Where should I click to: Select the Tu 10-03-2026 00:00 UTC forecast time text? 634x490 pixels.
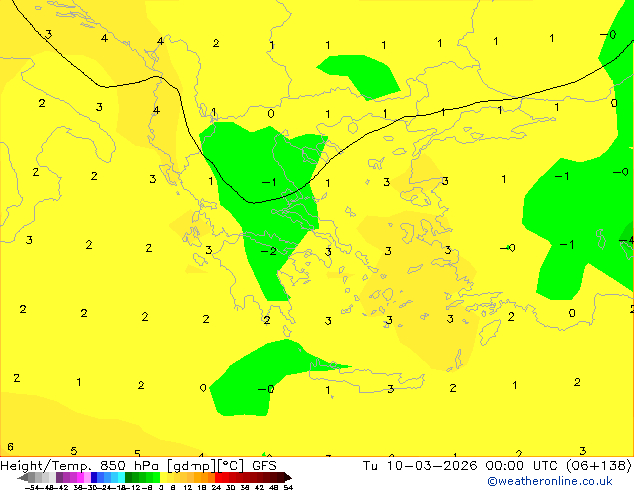[462, 465]
